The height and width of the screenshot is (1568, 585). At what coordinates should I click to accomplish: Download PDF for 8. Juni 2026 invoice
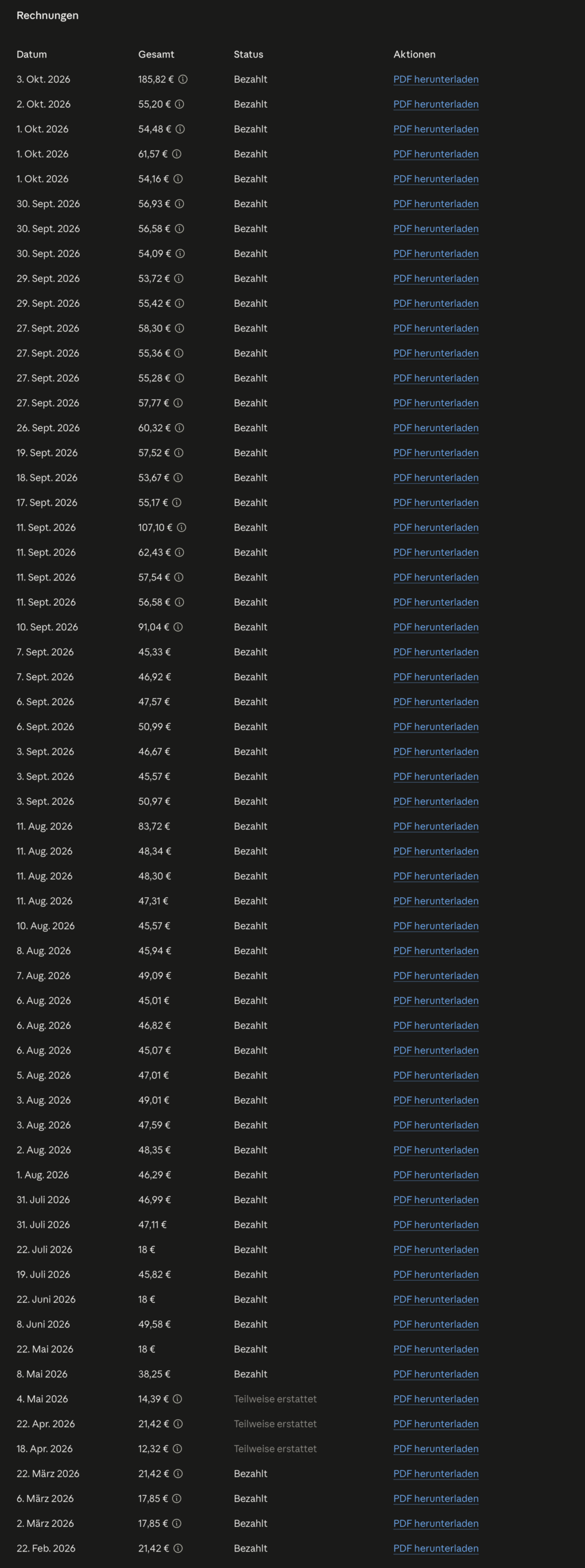[436, 1324]
